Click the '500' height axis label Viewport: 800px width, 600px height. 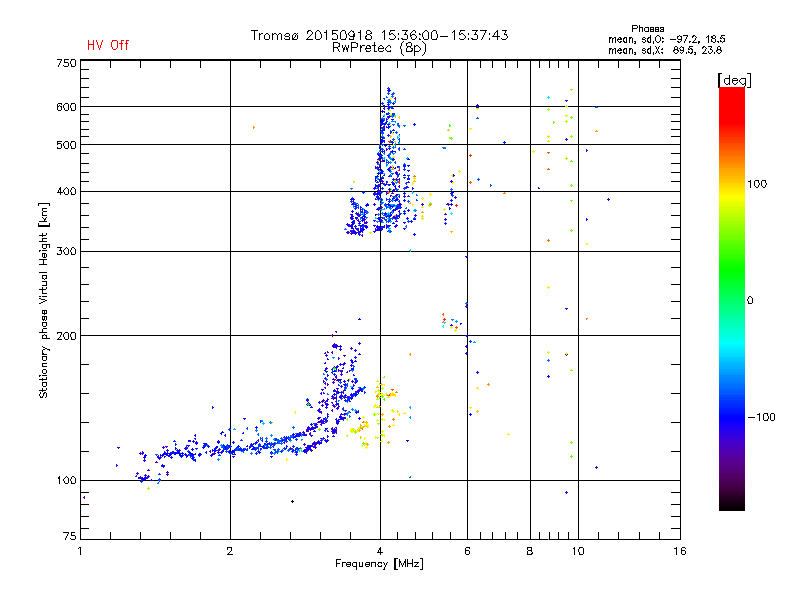click(66, 145)
